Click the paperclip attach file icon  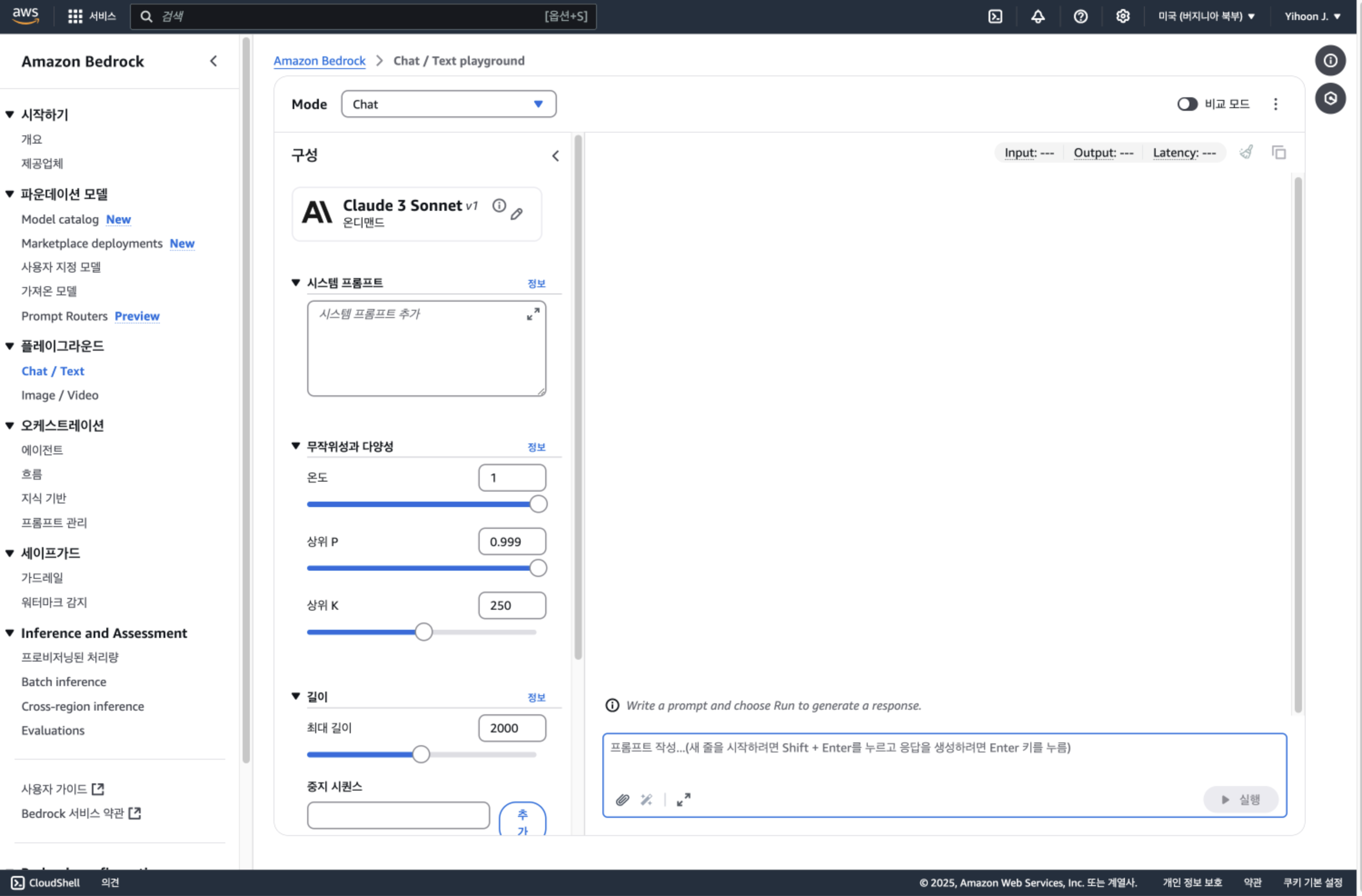point(622,799)
